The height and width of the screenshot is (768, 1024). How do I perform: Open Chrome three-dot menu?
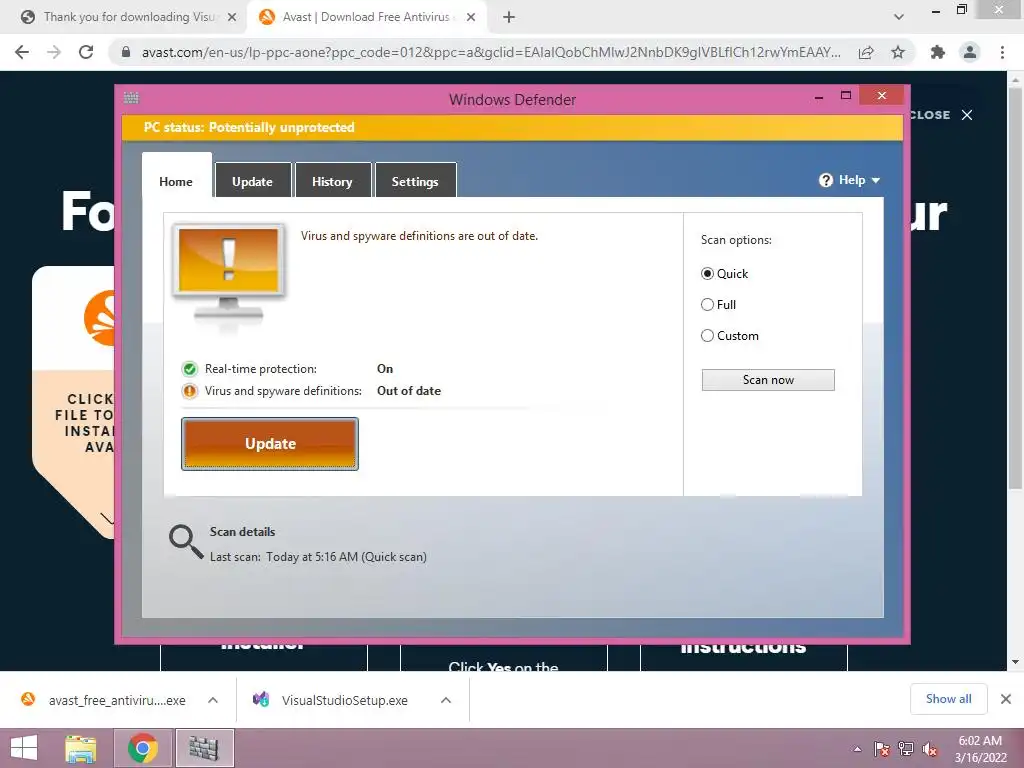point(1002,52)
